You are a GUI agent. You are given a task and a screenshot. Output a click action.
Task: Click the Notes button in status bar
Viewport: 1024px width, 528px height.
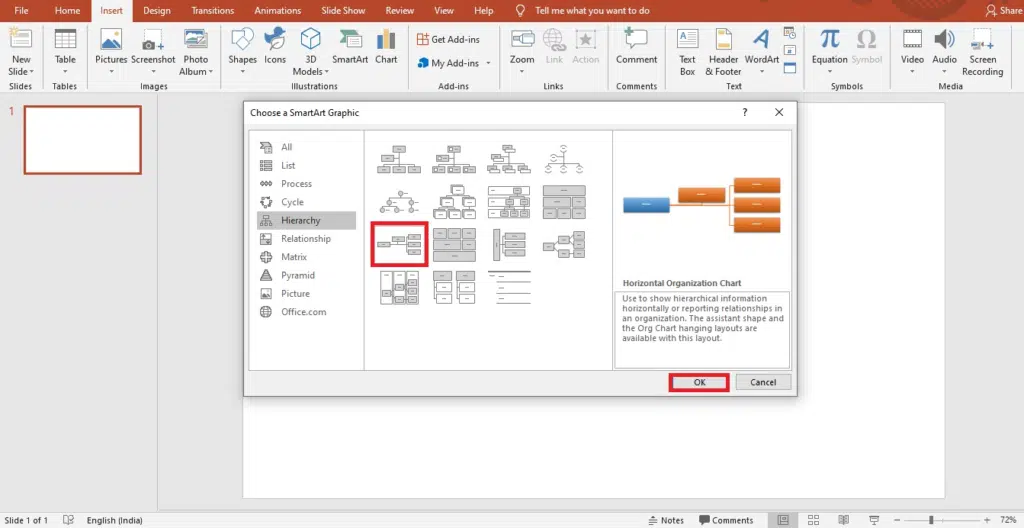pyautogui.click(x=666, y=520)
